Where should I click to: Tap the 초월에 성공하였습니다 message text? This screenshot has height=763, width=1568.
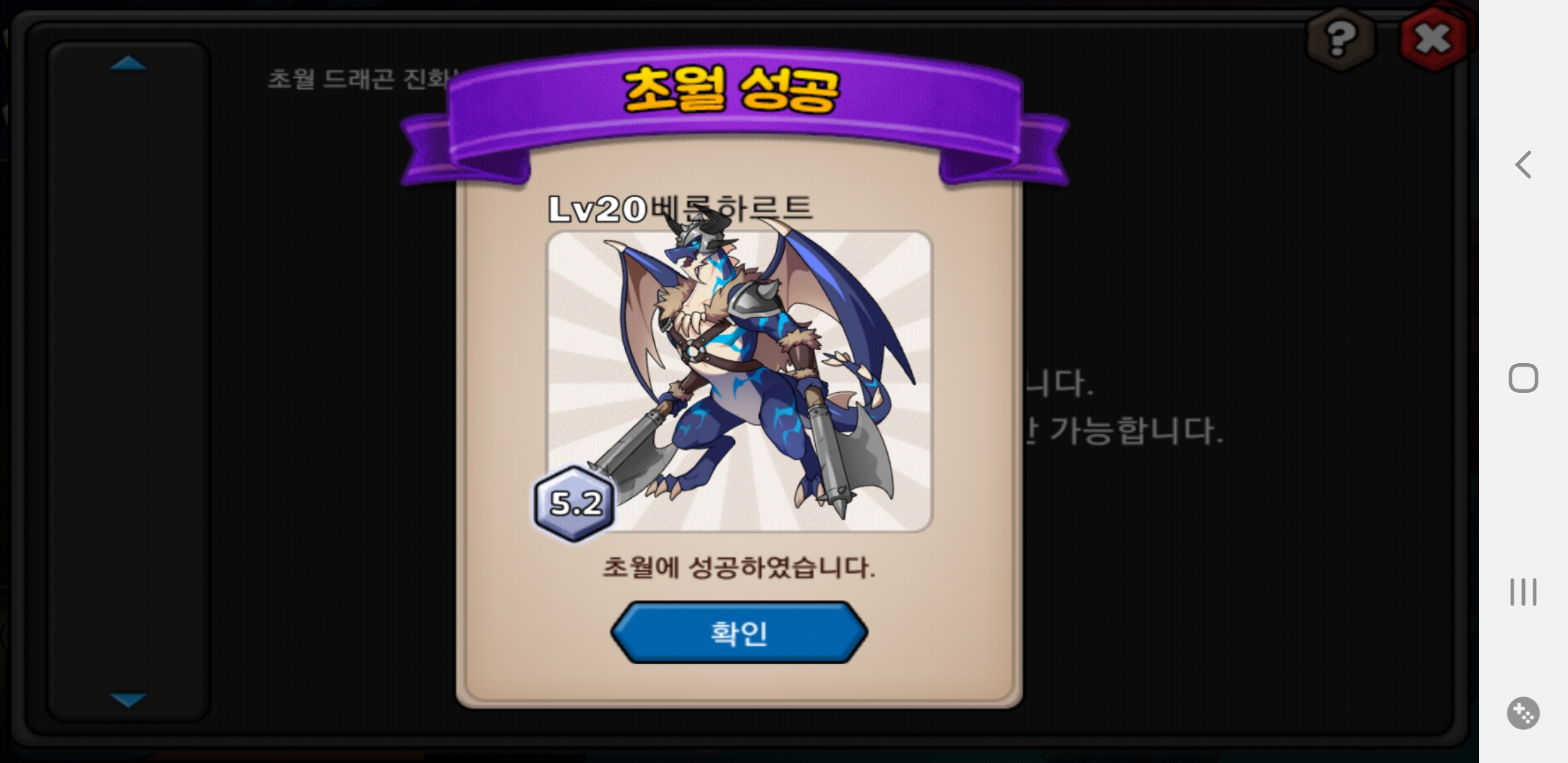(739, 567)
